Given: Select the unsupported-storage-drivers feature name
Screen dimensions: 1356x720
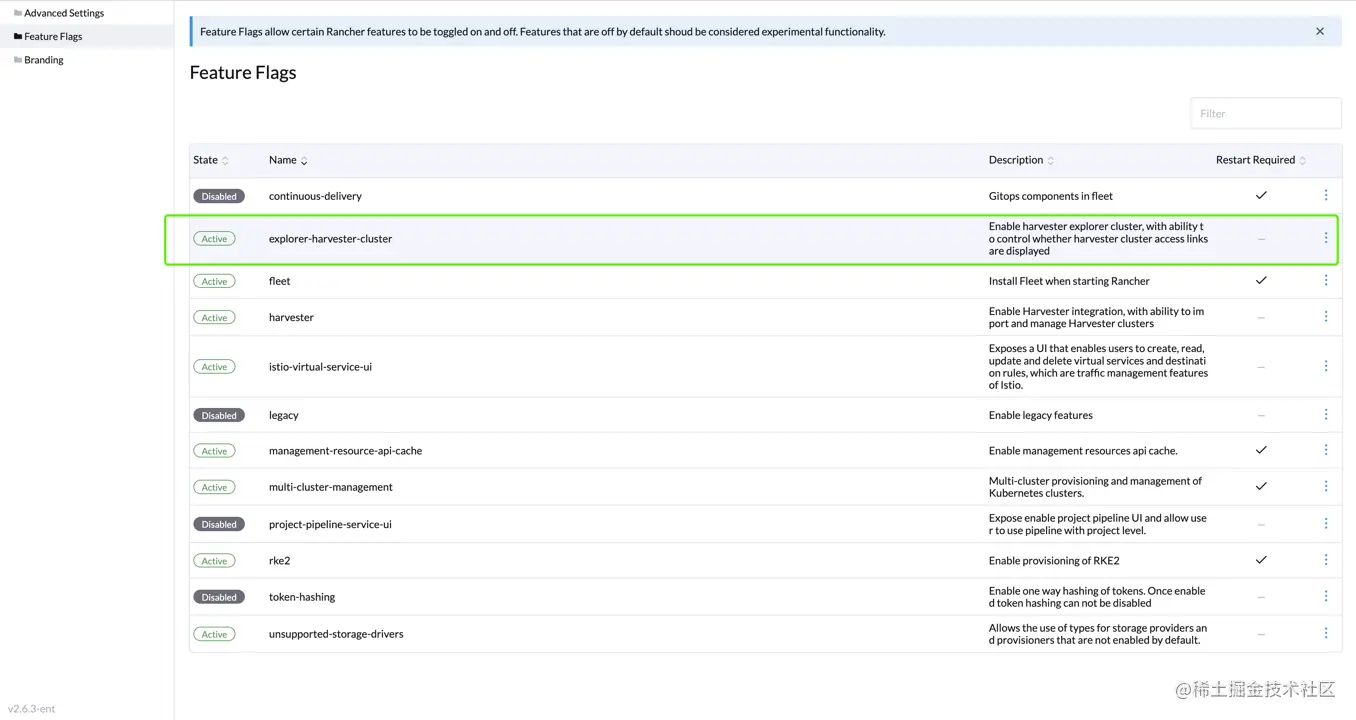Looking at the screenshot, I should 336,634.
